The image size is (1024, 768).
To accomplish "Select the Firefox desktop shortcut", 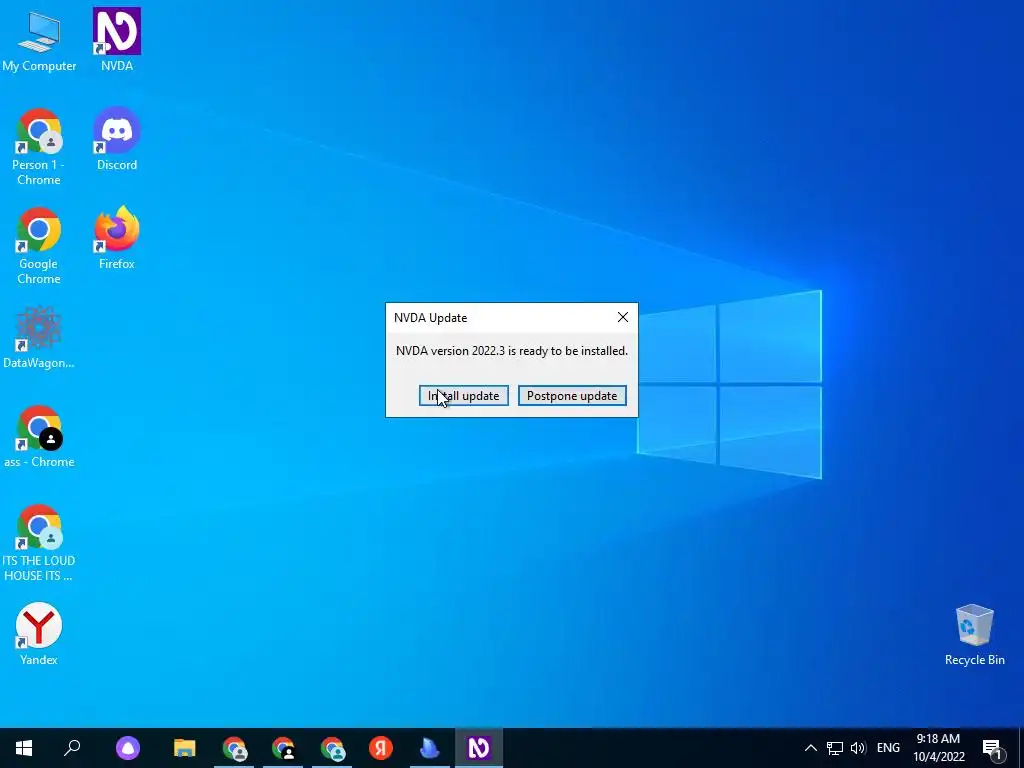I will tap(117, 238).
